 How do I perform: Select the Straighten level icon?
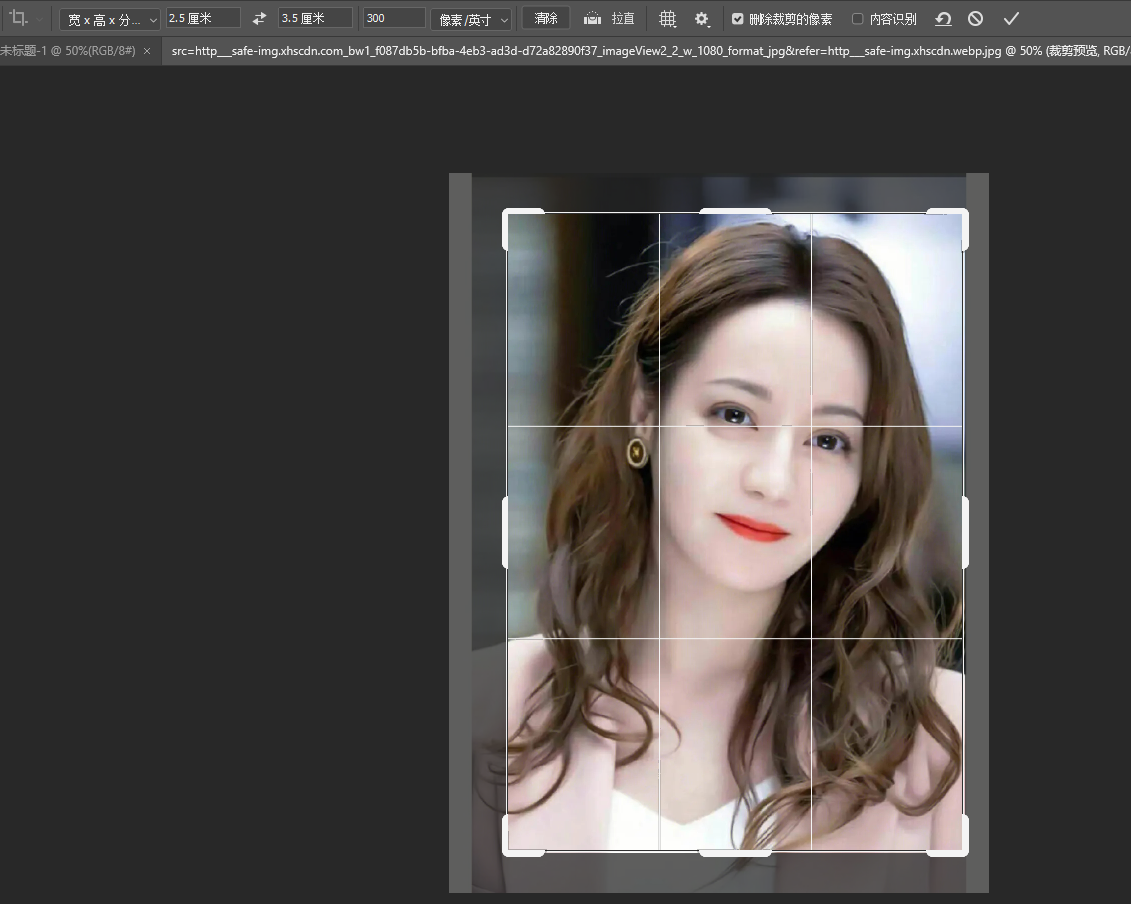[593, 19]
